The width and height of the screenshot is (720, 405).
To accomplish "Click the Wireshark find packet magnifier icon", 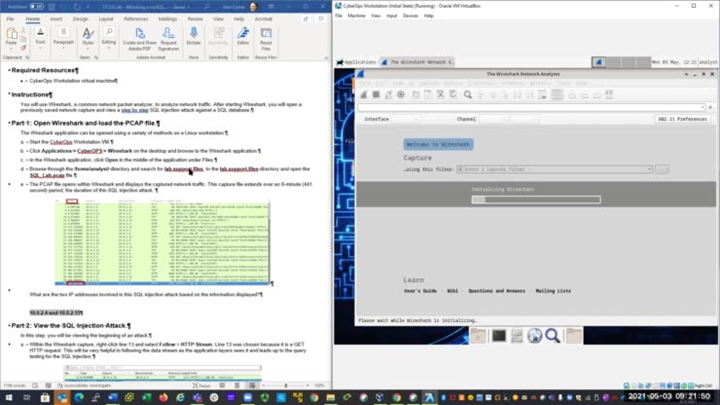I will point(467,95).
